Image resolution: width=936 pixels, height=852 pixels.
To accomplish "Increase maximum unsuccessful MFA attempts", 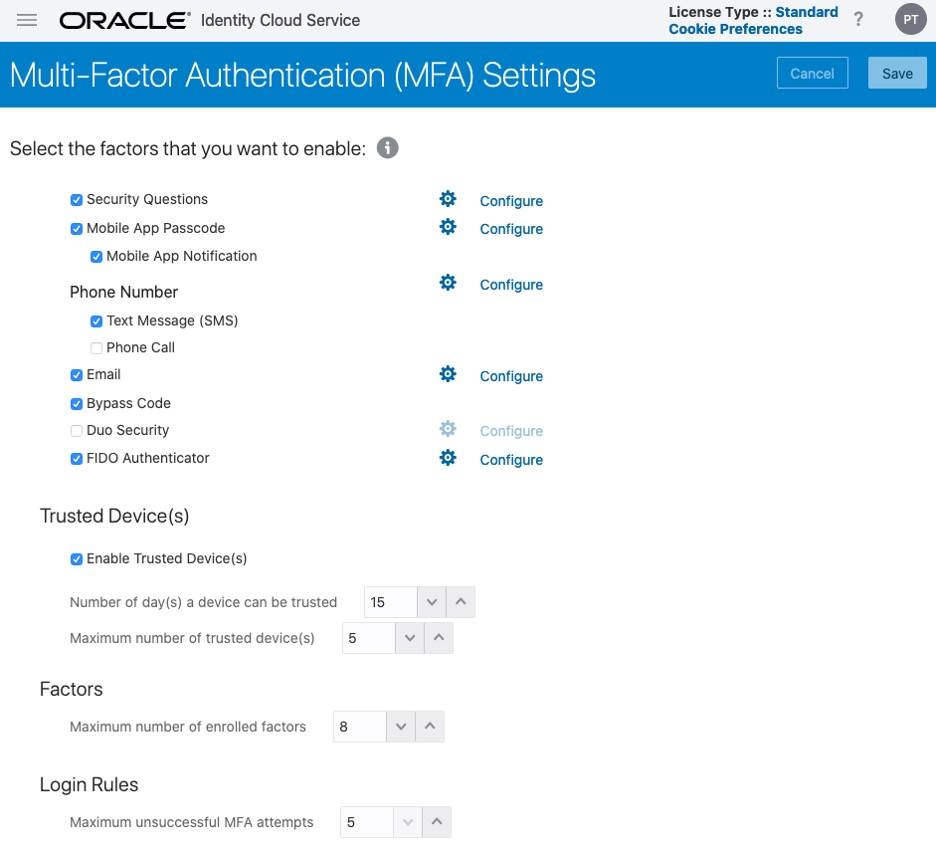I will click(437, 823).
